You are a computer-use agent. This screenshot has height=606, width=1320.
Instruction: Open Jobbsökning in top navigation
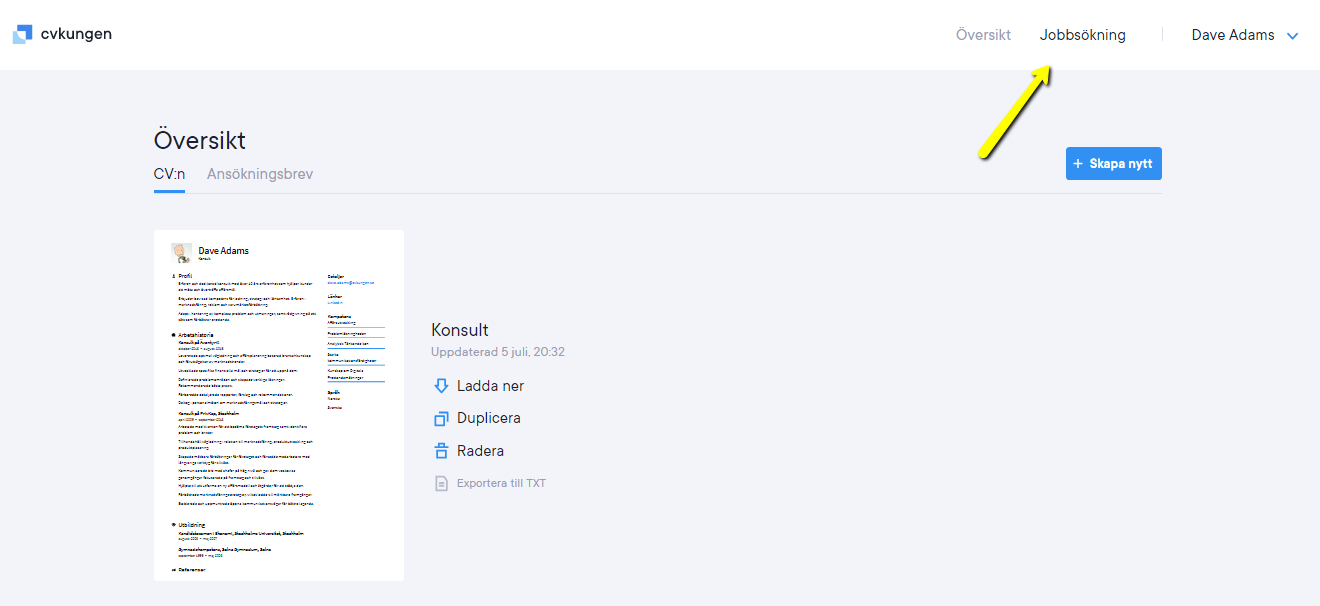pyautogui.click(x=1082, y=35)
